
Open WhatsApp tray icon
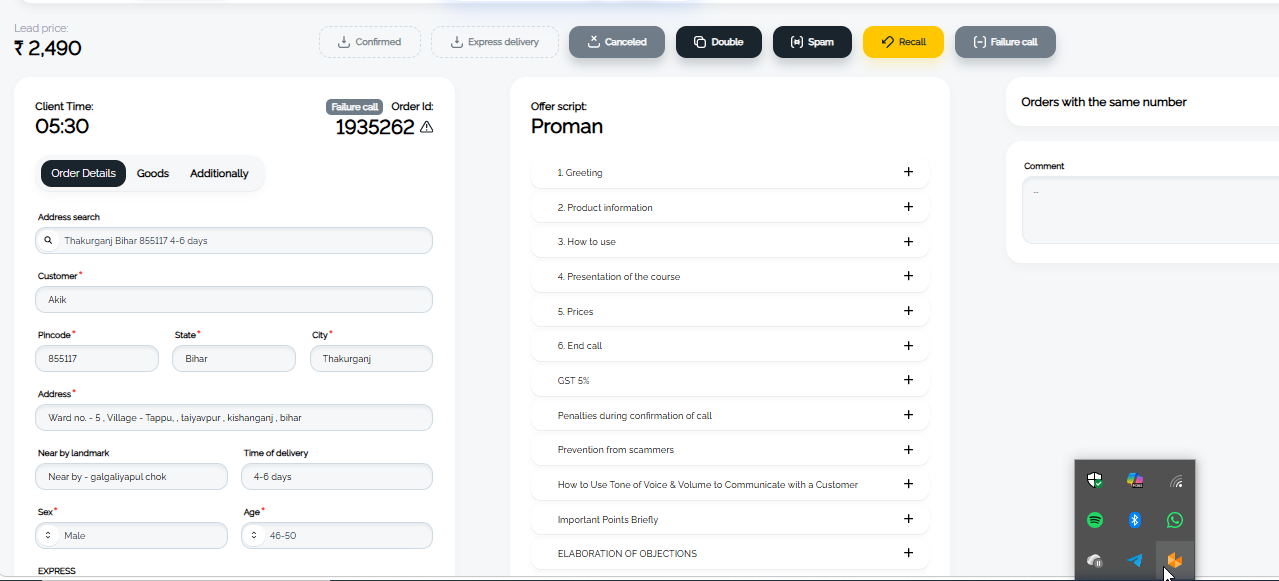(x=1175, y=520)
